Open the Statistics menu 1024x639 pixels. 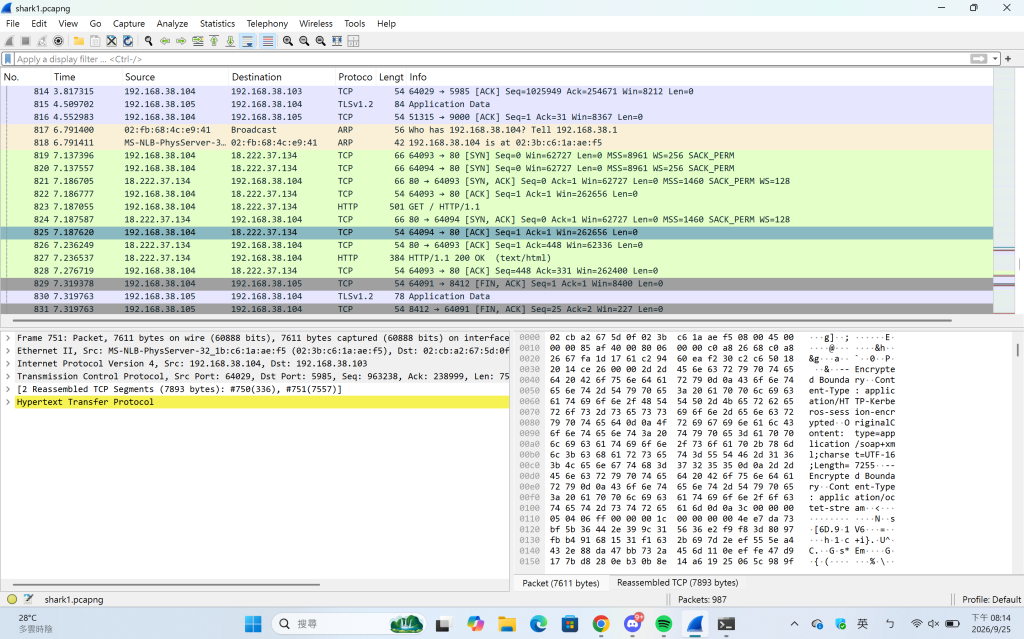click(x=217, y=24)
